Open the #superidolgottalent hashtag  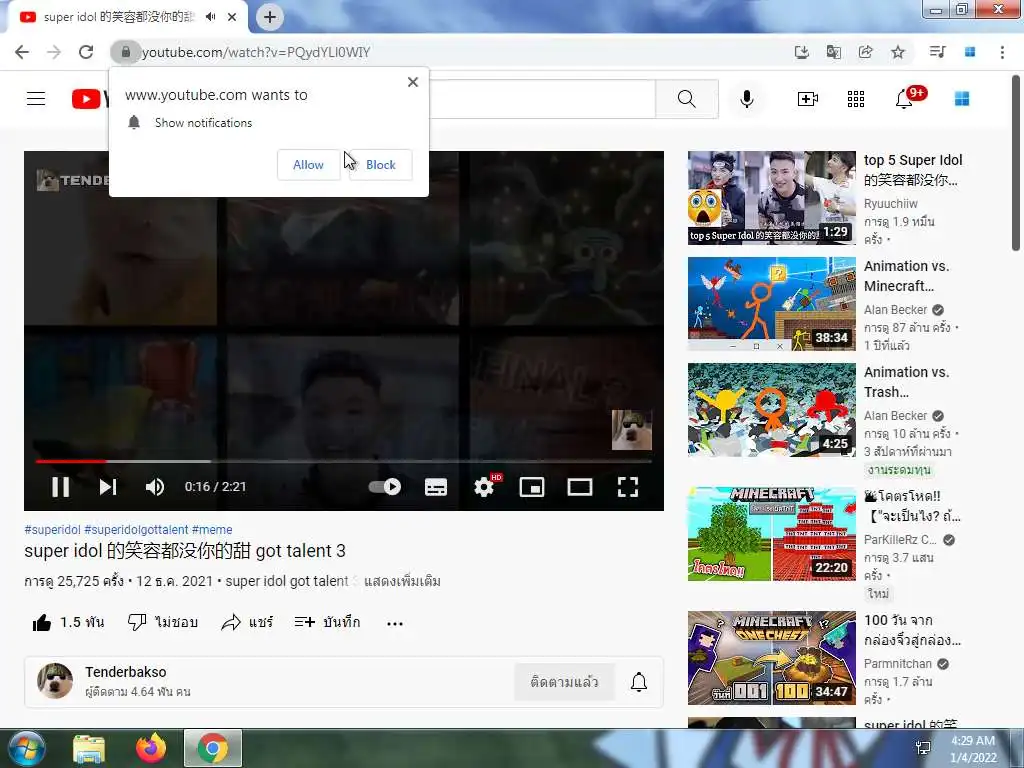click(136, 530)
